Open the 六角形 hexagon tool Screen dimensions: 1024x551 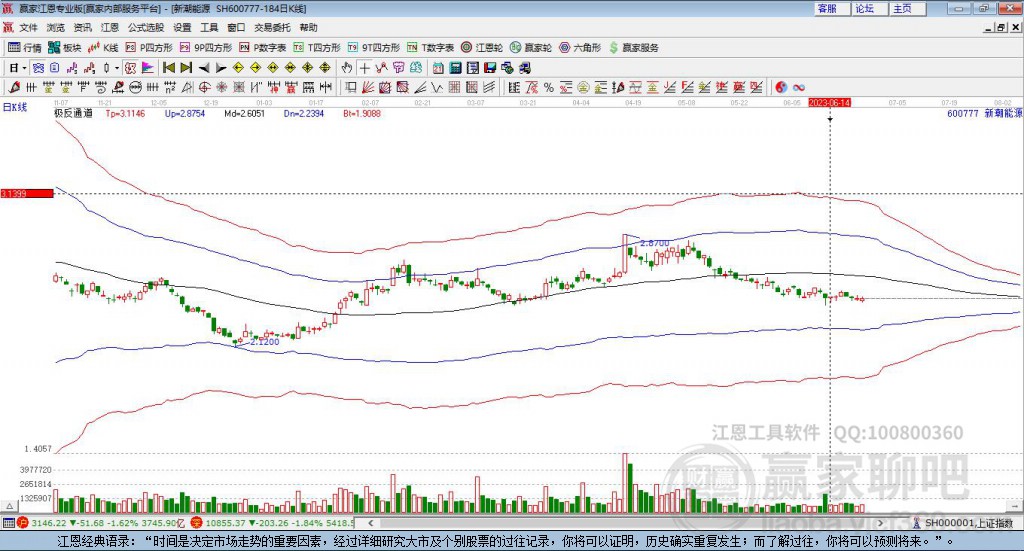(x=581, y=47)
